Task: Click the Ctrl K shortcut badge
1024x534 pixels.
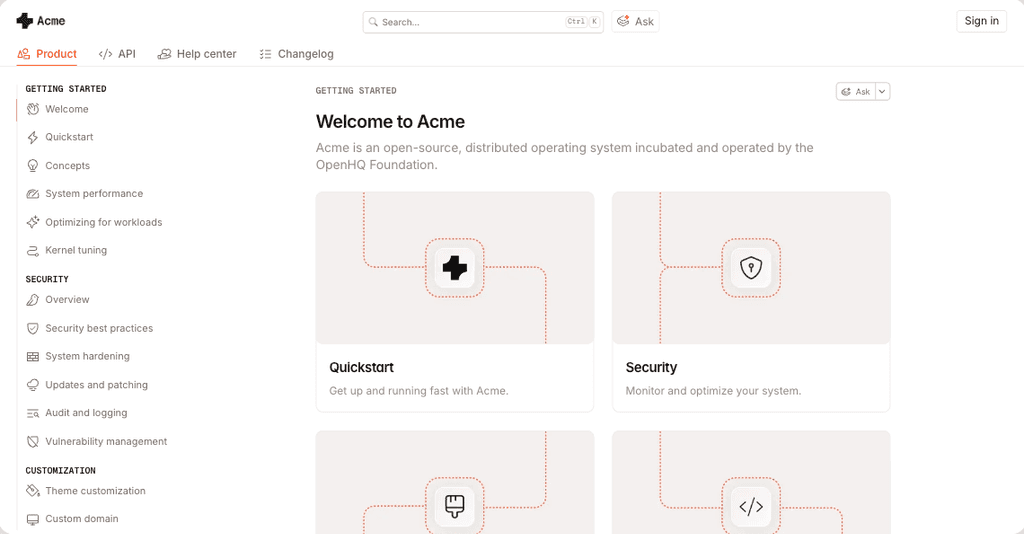Action: [583, 22]
